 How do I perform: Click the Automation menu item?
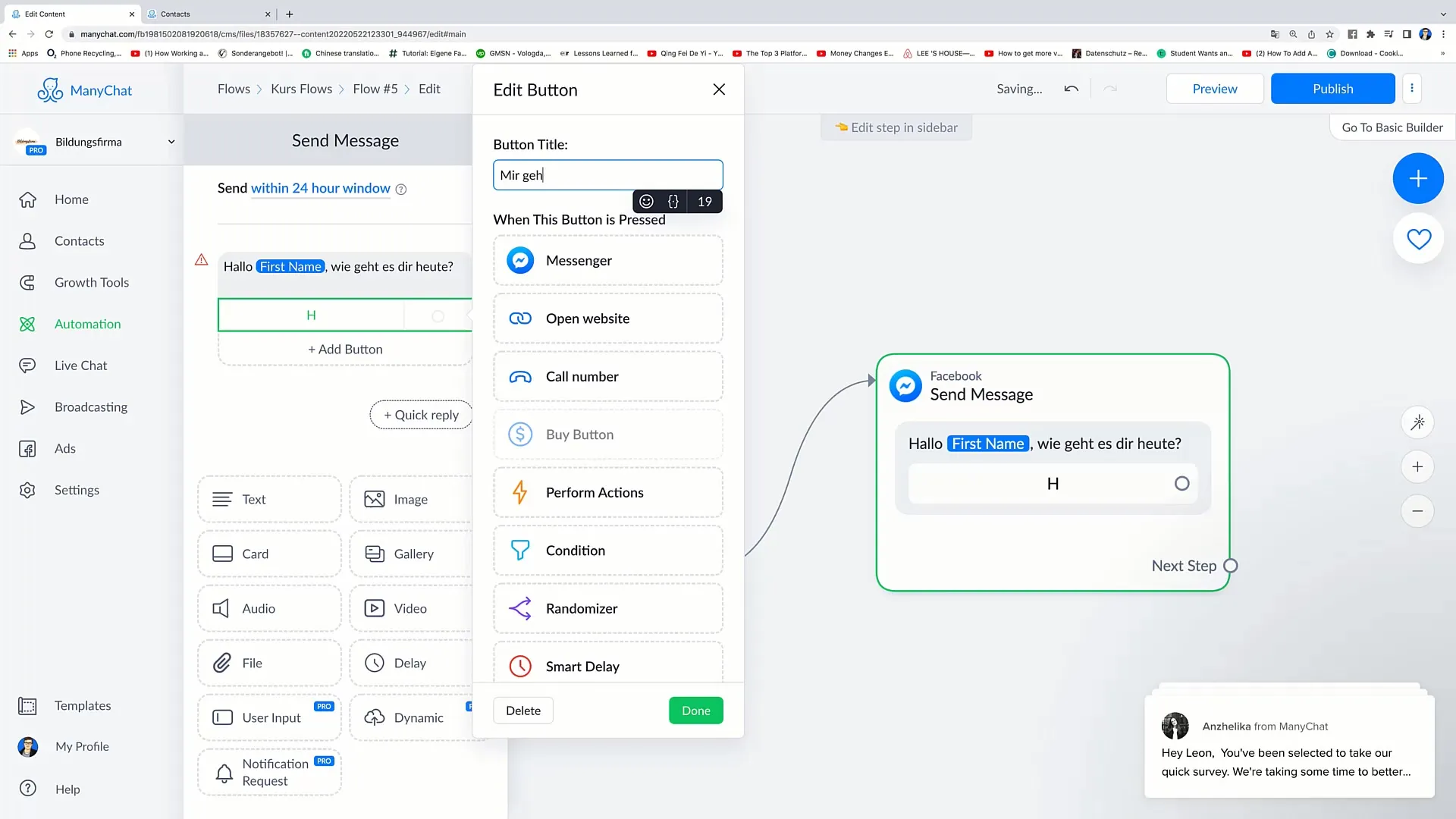[89, 323]
